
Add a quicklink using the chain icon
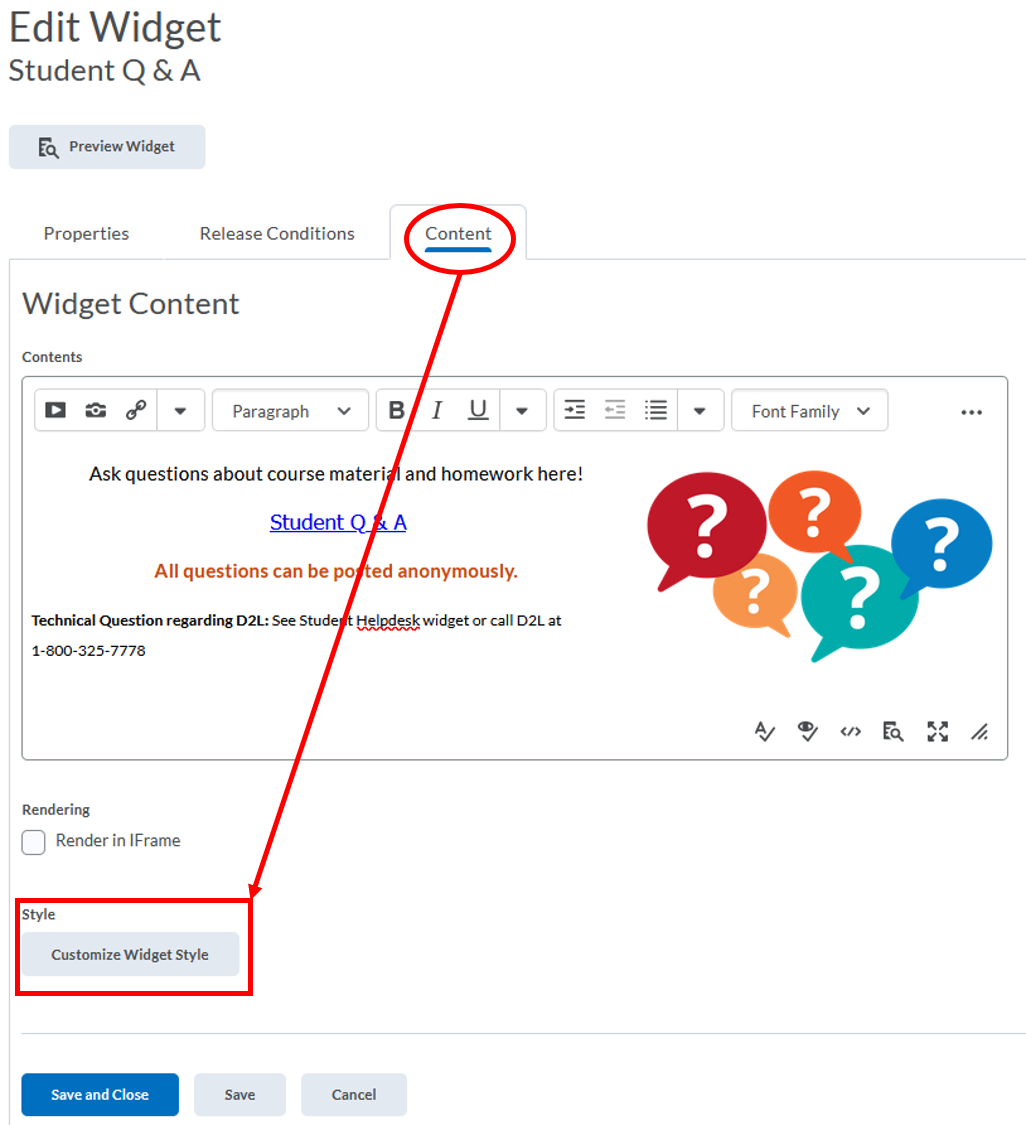(x=137, y=410)
